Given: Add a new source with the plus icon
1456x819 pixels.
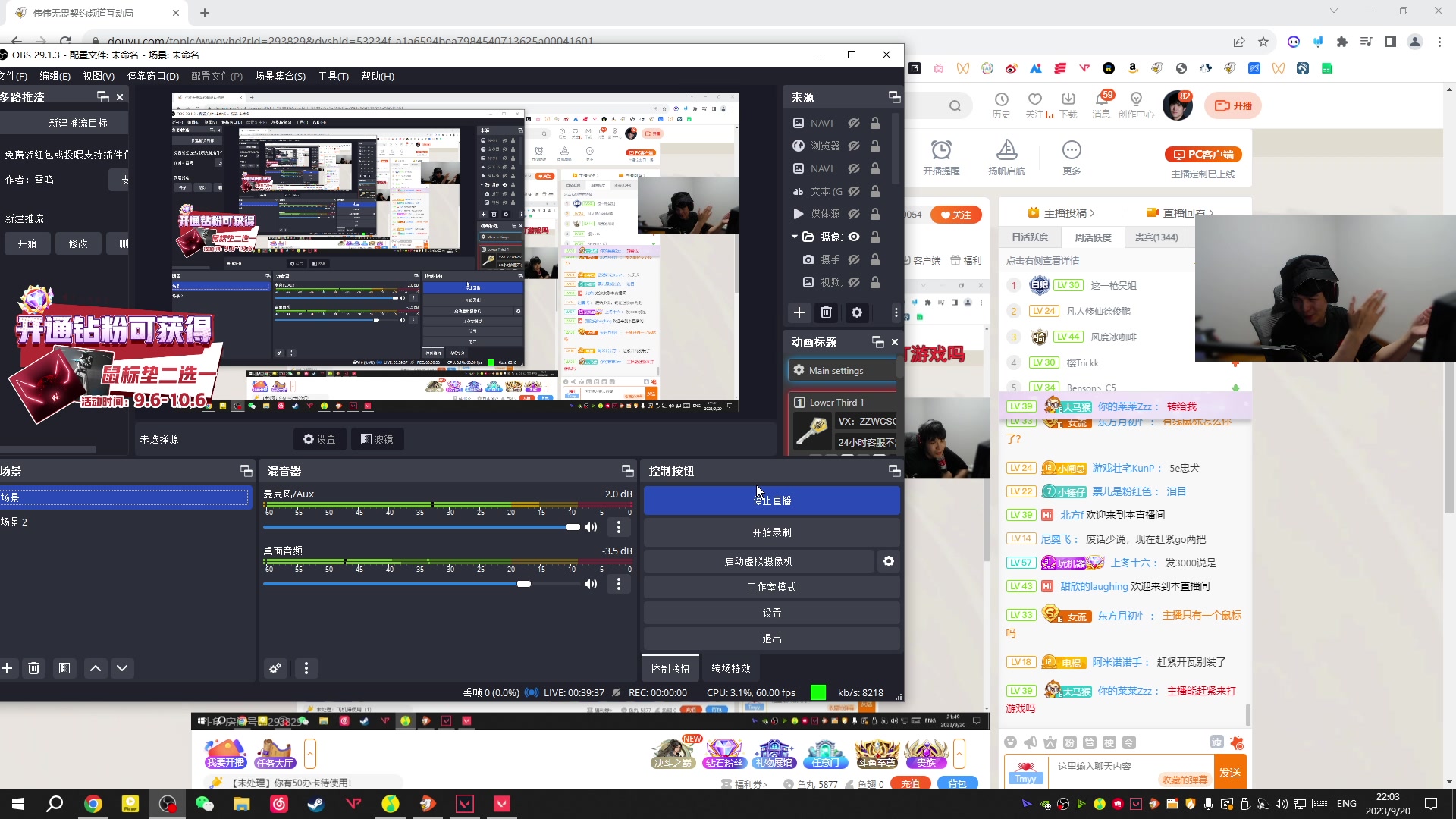Looking at the screenshot, I should pos(799,312).
